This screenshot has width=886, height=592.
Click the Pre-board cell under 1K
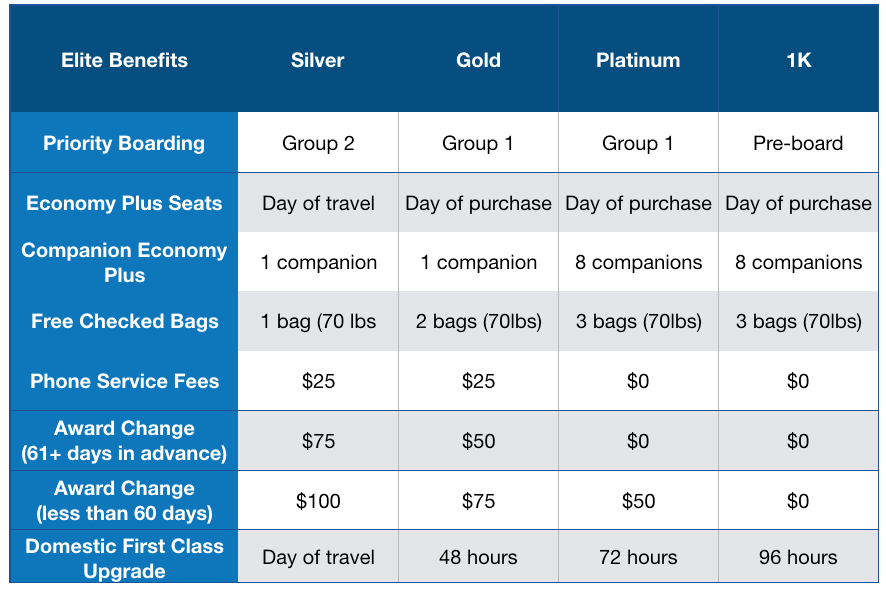pos(798,143)
